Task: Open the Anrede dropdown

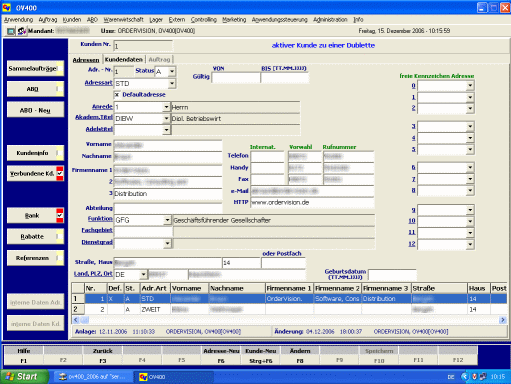Action: click(x=166, y=107)
